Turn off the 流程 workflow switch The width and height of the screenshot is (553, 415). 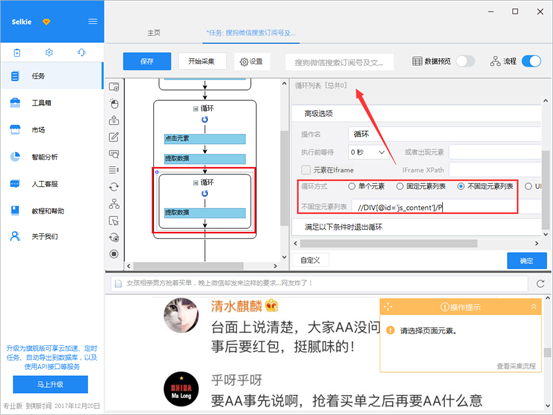tap(531, 61)
